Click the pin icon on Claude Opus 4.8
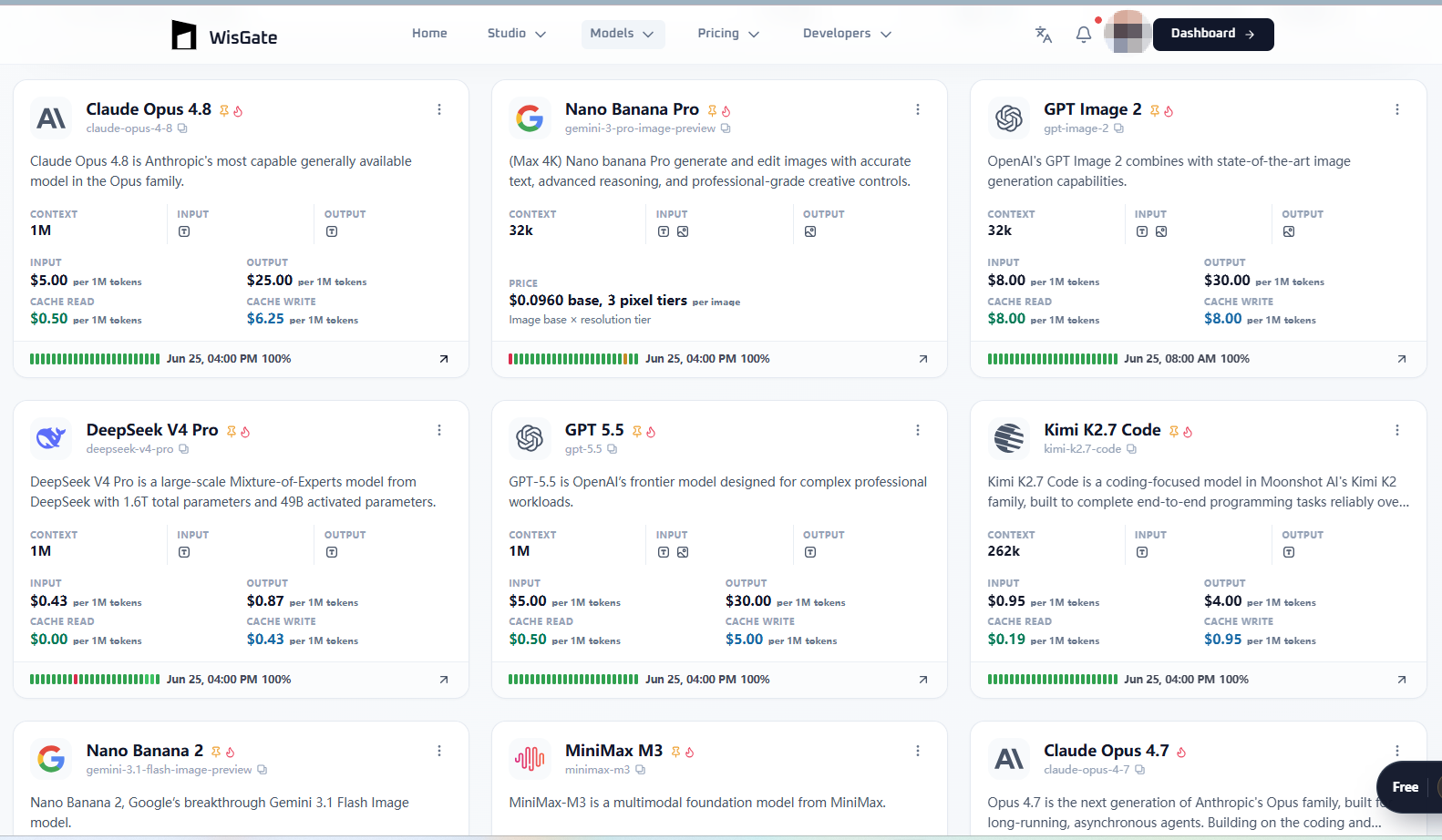The height and width of the screenshot is (840, 1442). 224,111
